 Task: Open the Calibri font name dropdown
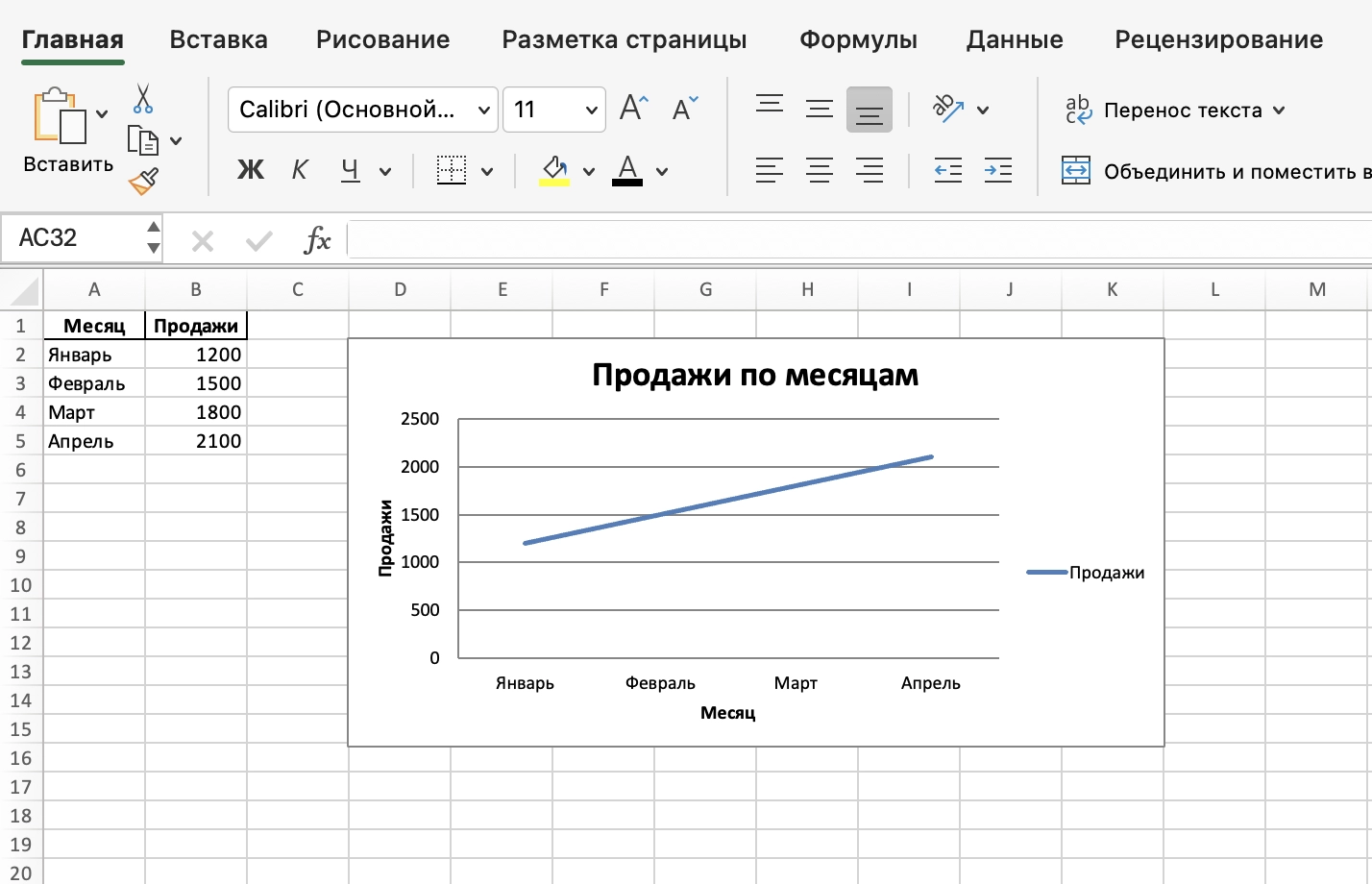point(484,110)
